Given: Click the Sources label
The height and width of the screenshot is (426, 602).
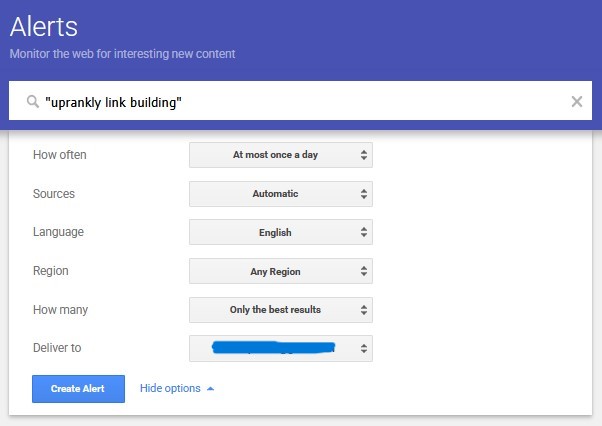Looking at the screenshot, I should 54,194.
